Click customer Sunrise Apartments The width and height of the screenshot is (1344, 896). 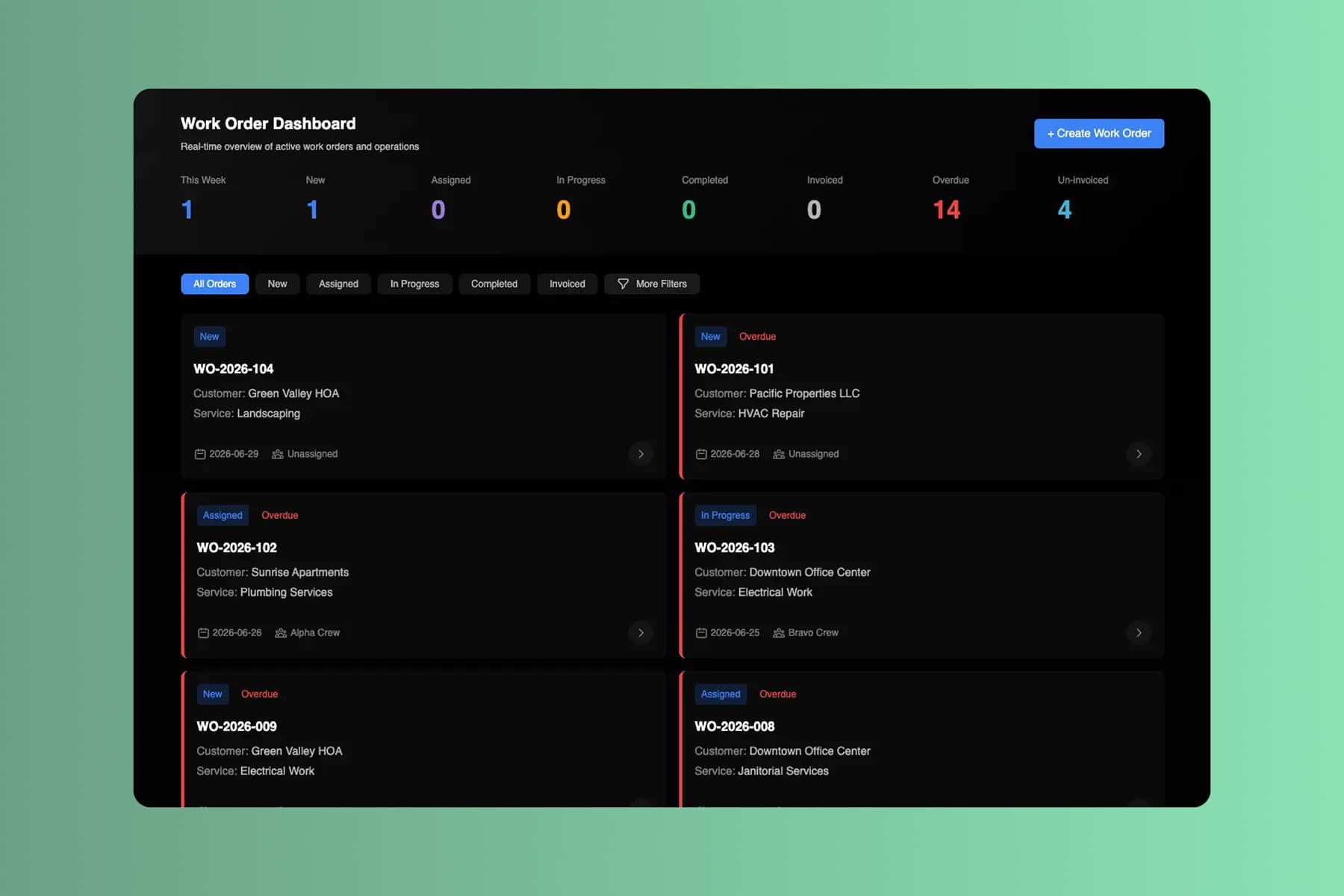tap(300, 572)
